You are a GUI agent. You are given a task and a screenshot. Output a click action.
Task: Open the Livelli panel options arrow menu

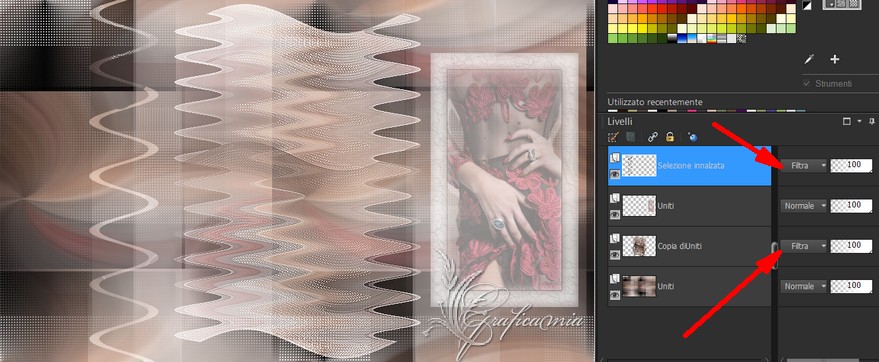tap(859, 121)
